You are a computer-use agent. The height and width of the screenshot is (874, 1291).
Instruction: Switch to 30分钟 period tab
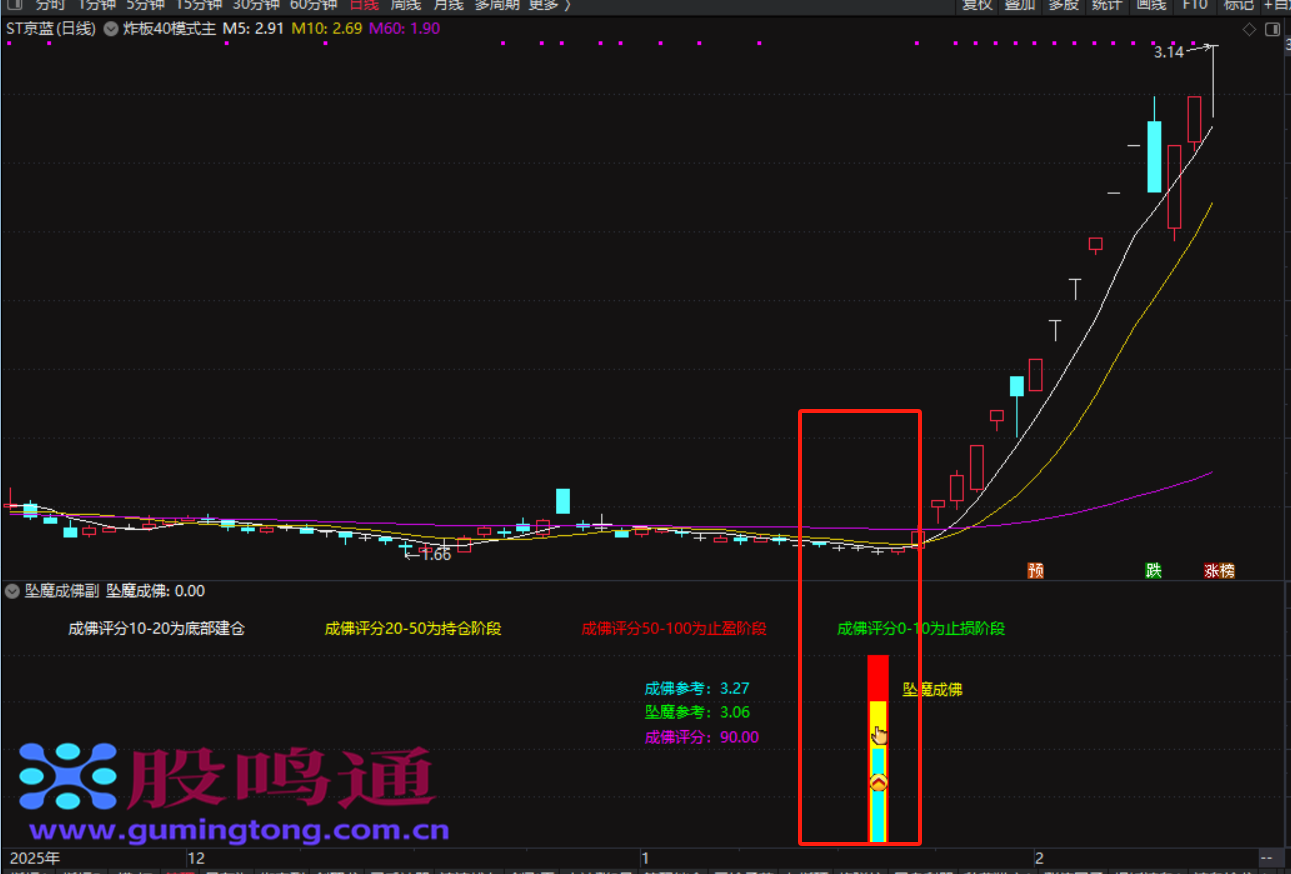[x=256, y=5]
